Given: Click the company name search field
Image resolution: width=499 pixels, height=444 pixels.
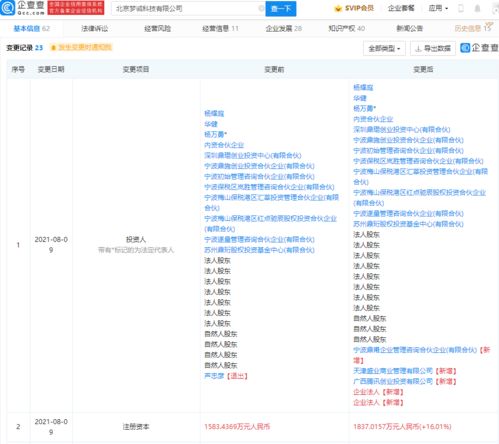Looking at the screenshot, I should [188, 9].
